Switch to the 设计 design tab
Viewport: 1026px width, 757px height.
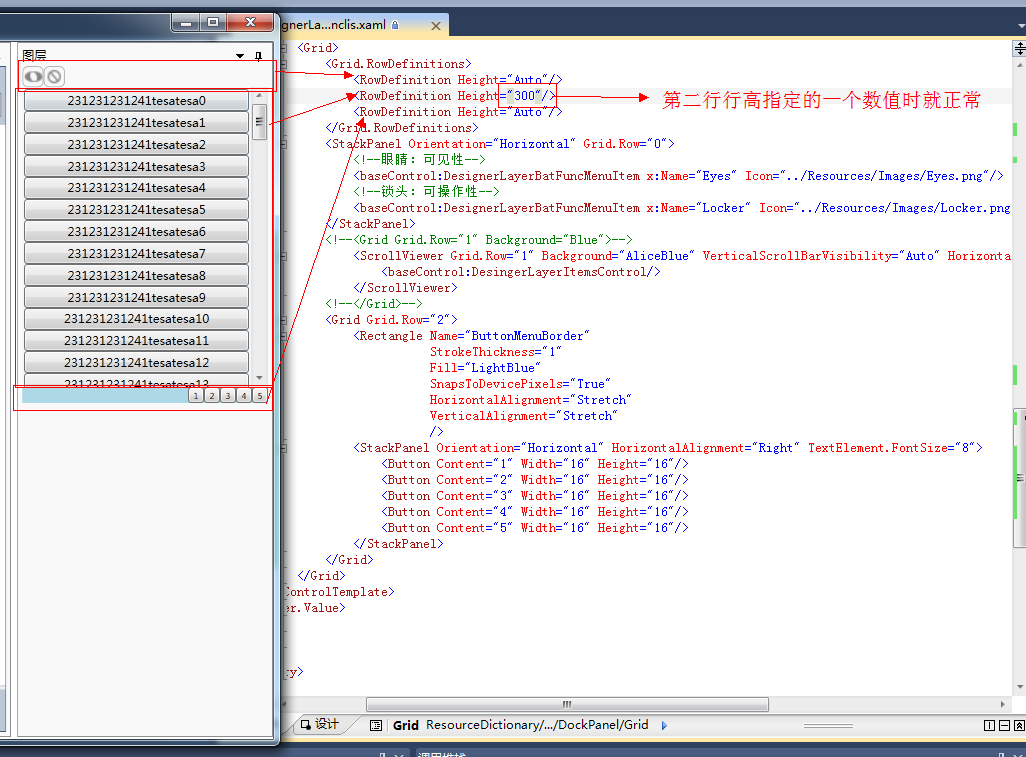click(x=326, y=724)
